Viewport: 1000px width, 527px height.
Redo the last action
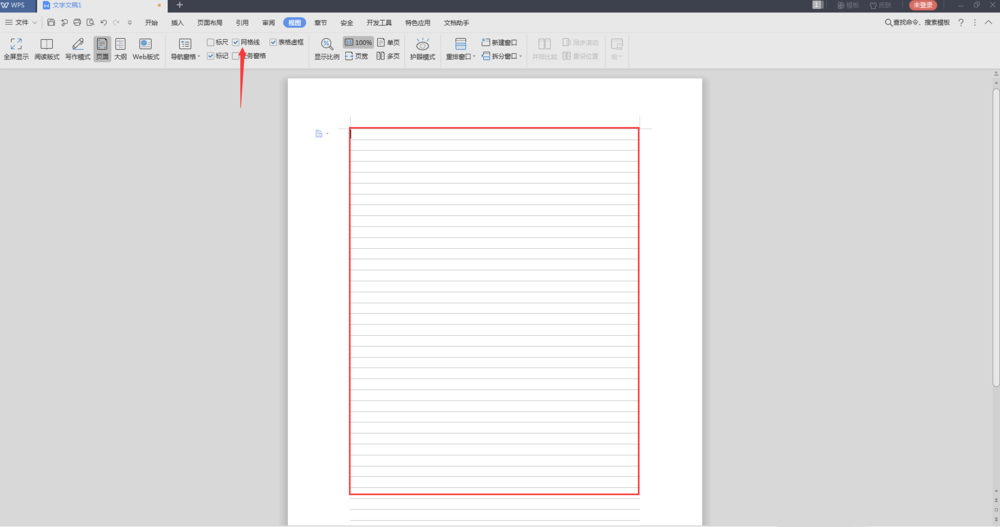tap(116, 22)
